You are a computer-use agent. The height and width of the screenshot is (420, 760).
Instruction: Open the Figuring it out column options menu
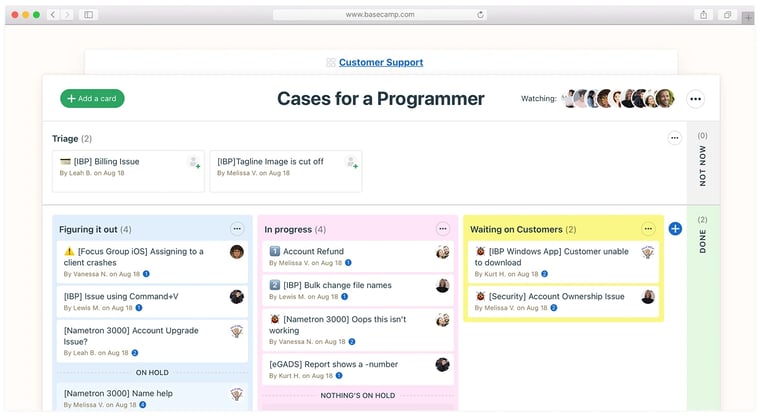pos(237,229)
